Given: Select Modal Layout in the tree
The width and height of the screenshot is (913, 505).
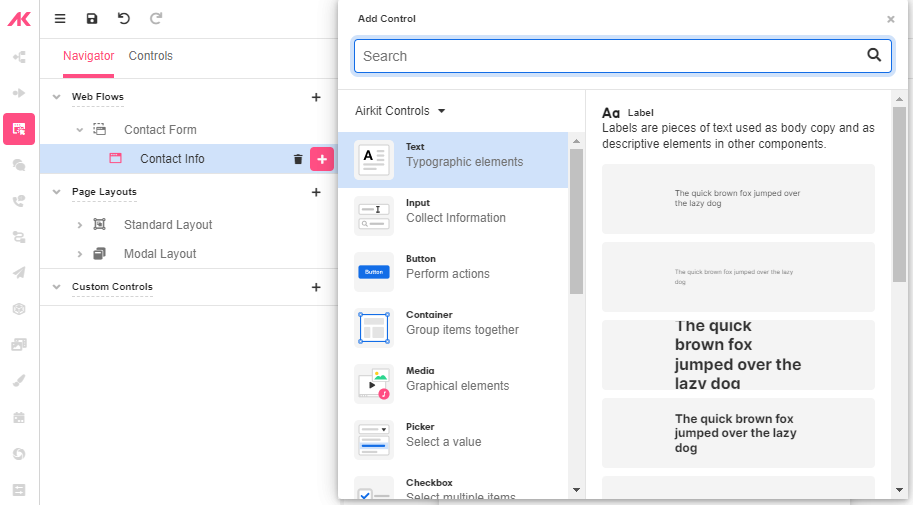Looking at the screenshot, I should click(x=160, y=254).
